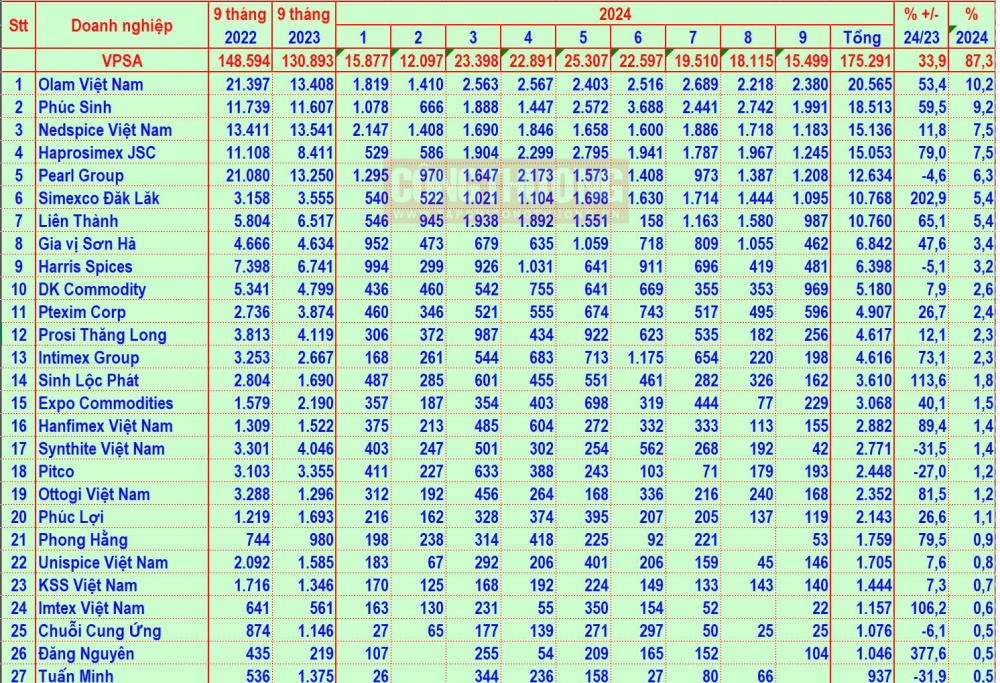
Task: Click the 'Gia vị Sơn Hà' name
Action: 87,244
